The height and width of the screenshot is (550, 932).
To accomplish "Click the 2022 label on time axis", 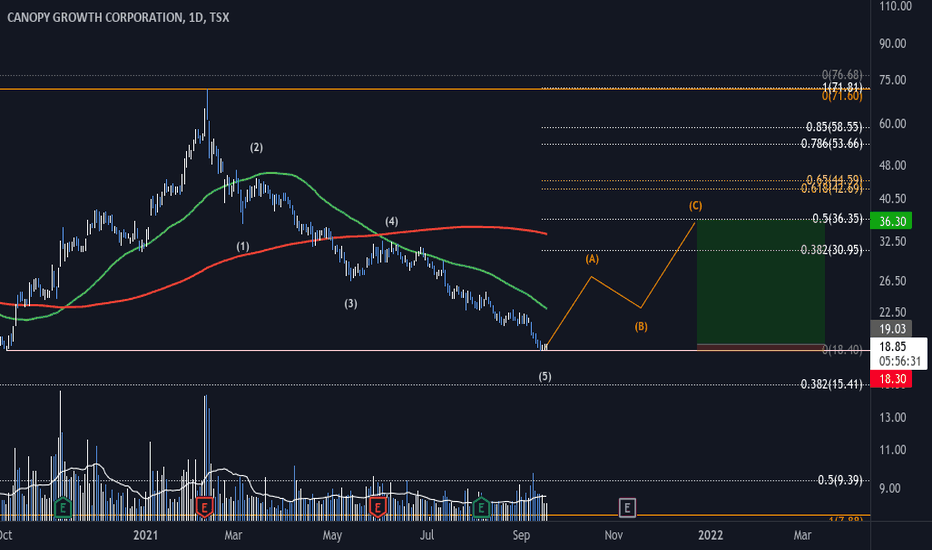I will point(710,535).
